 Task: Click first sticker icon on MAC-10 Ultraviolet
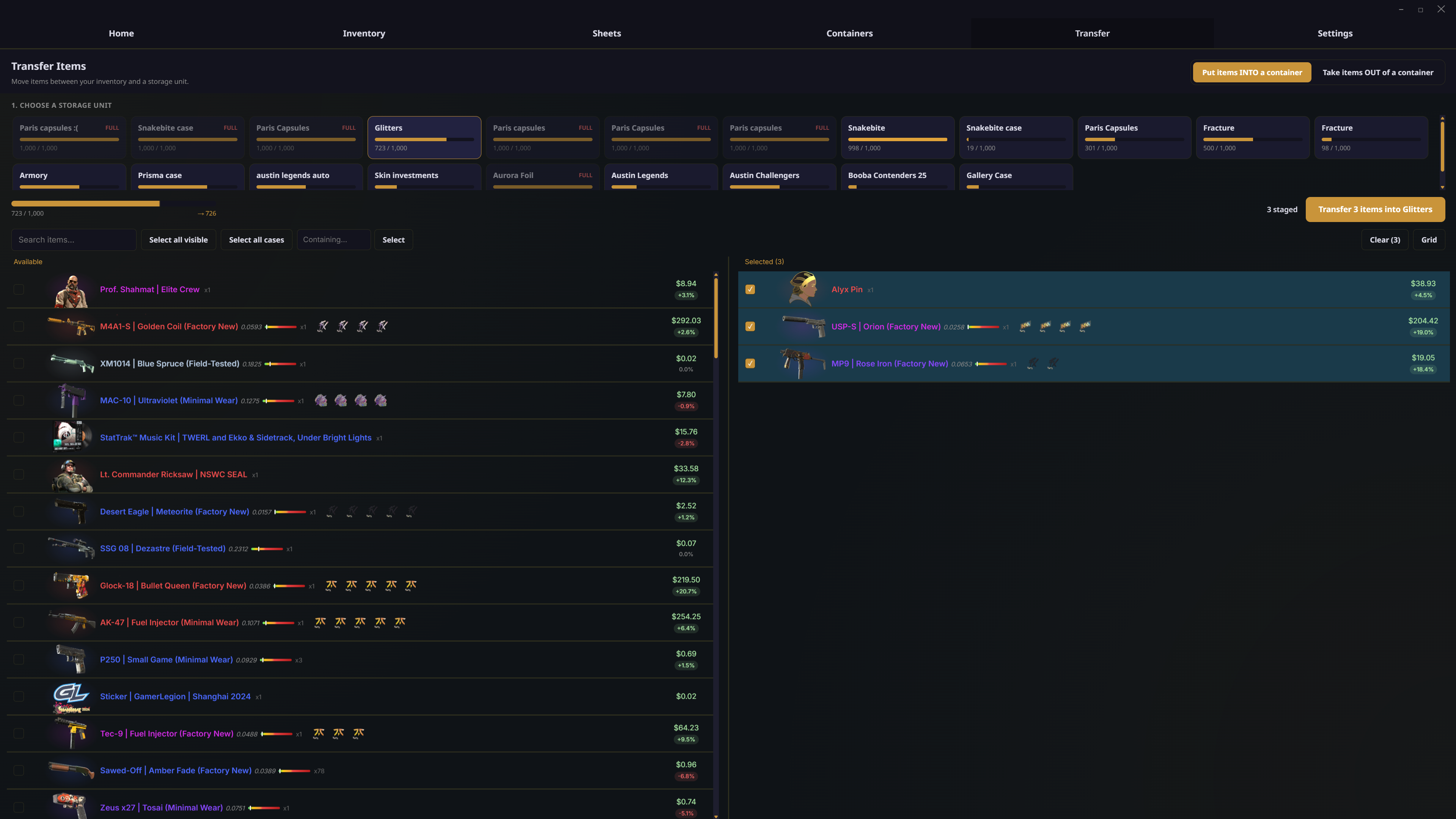321,400
